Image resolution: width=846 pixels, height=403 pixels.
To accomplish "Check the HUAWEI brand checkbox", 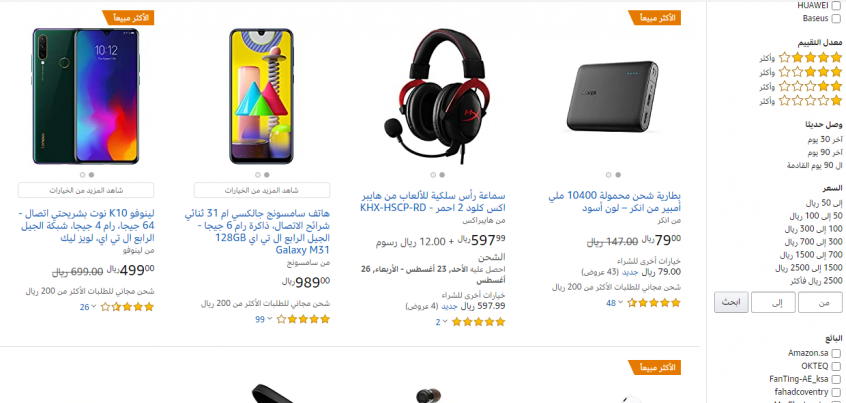I will (836, 5).
